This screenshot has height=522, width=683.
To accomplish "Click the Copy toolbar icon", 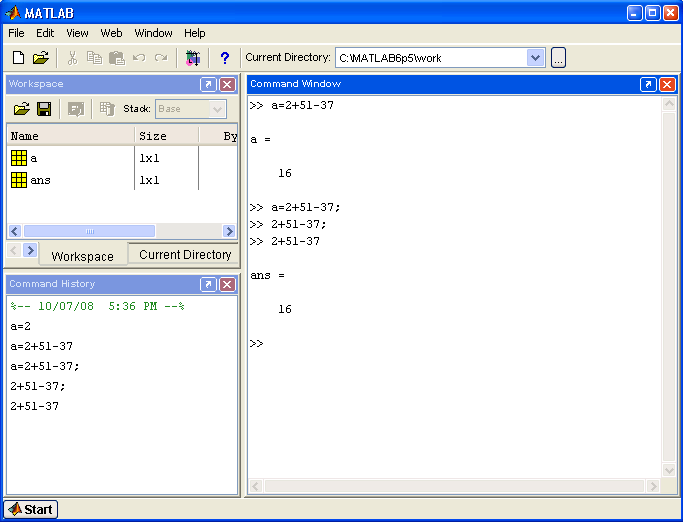I will 94,58.
